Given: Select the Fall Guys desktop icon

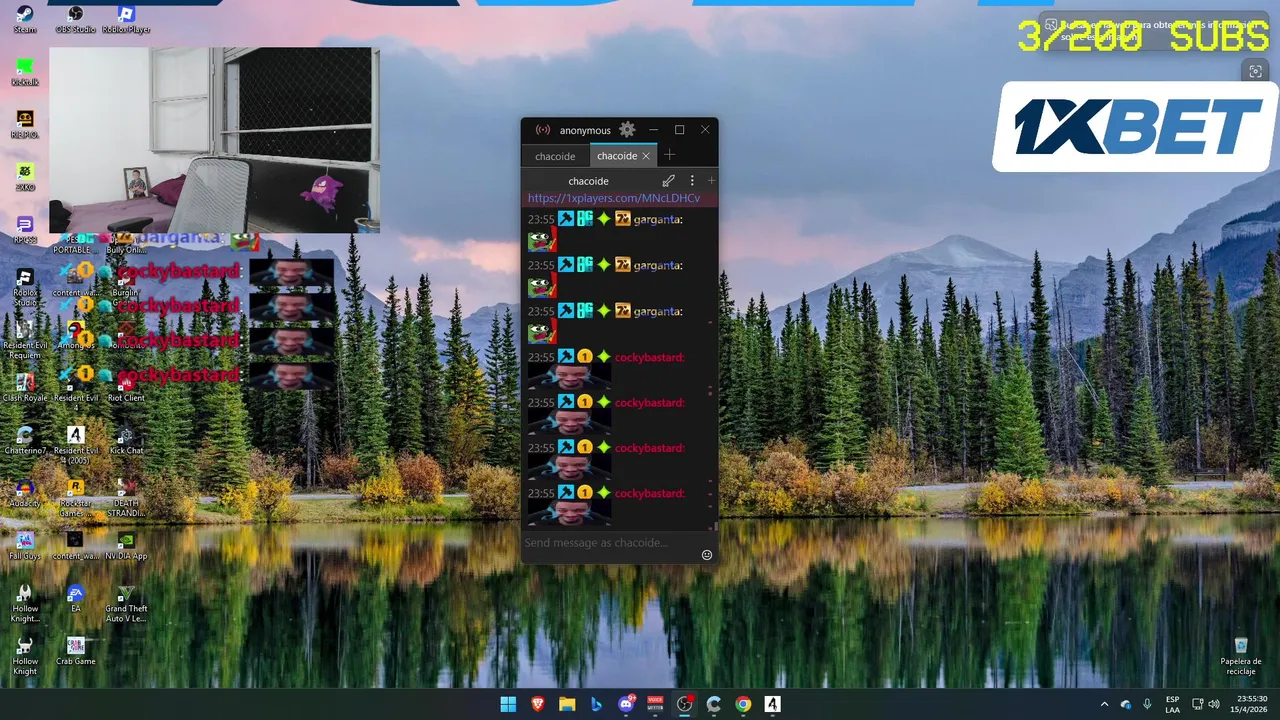Looking at the screenshot, I should click(25, 546).
